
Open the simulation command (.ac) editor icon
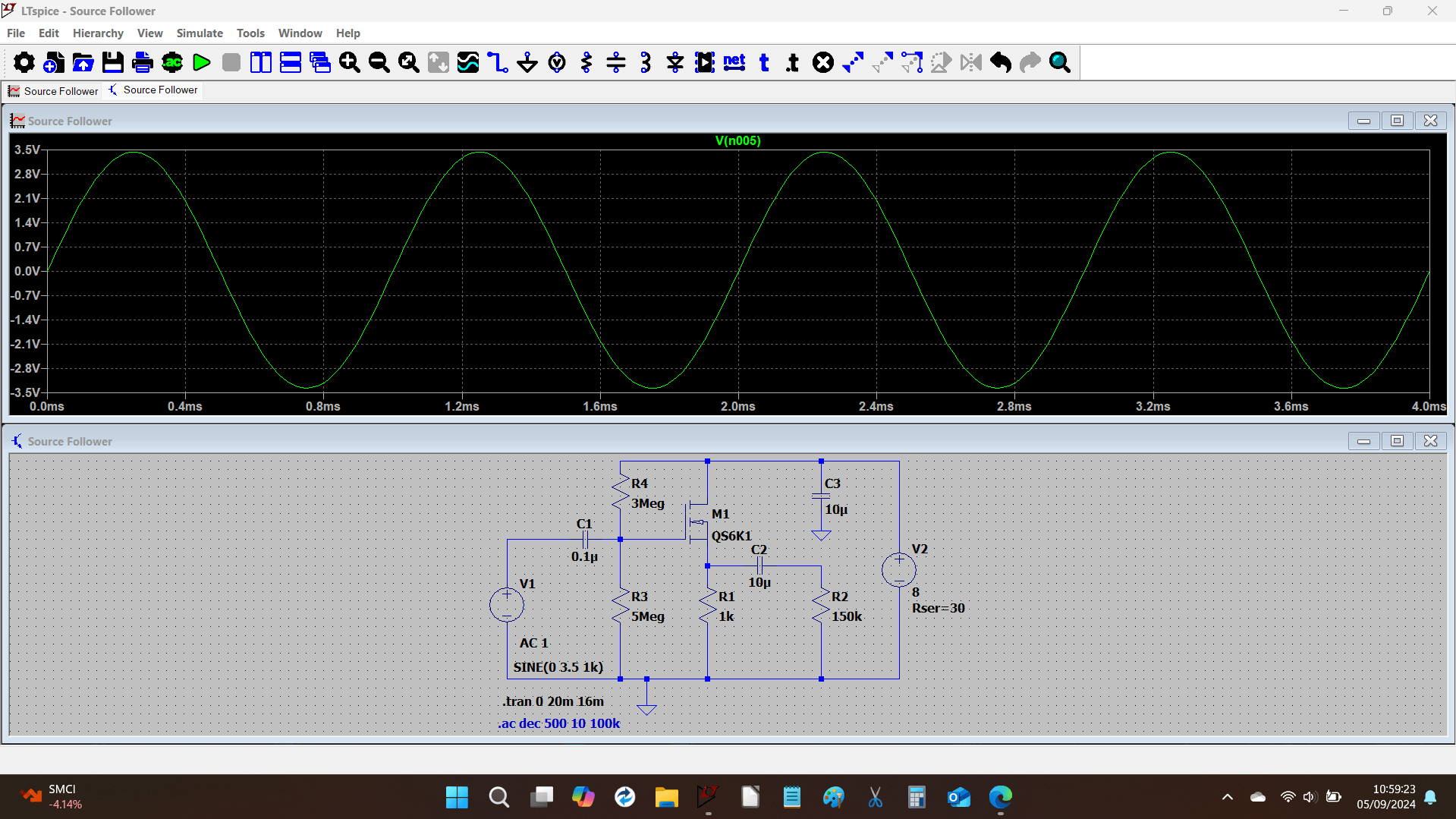point(172,62)
